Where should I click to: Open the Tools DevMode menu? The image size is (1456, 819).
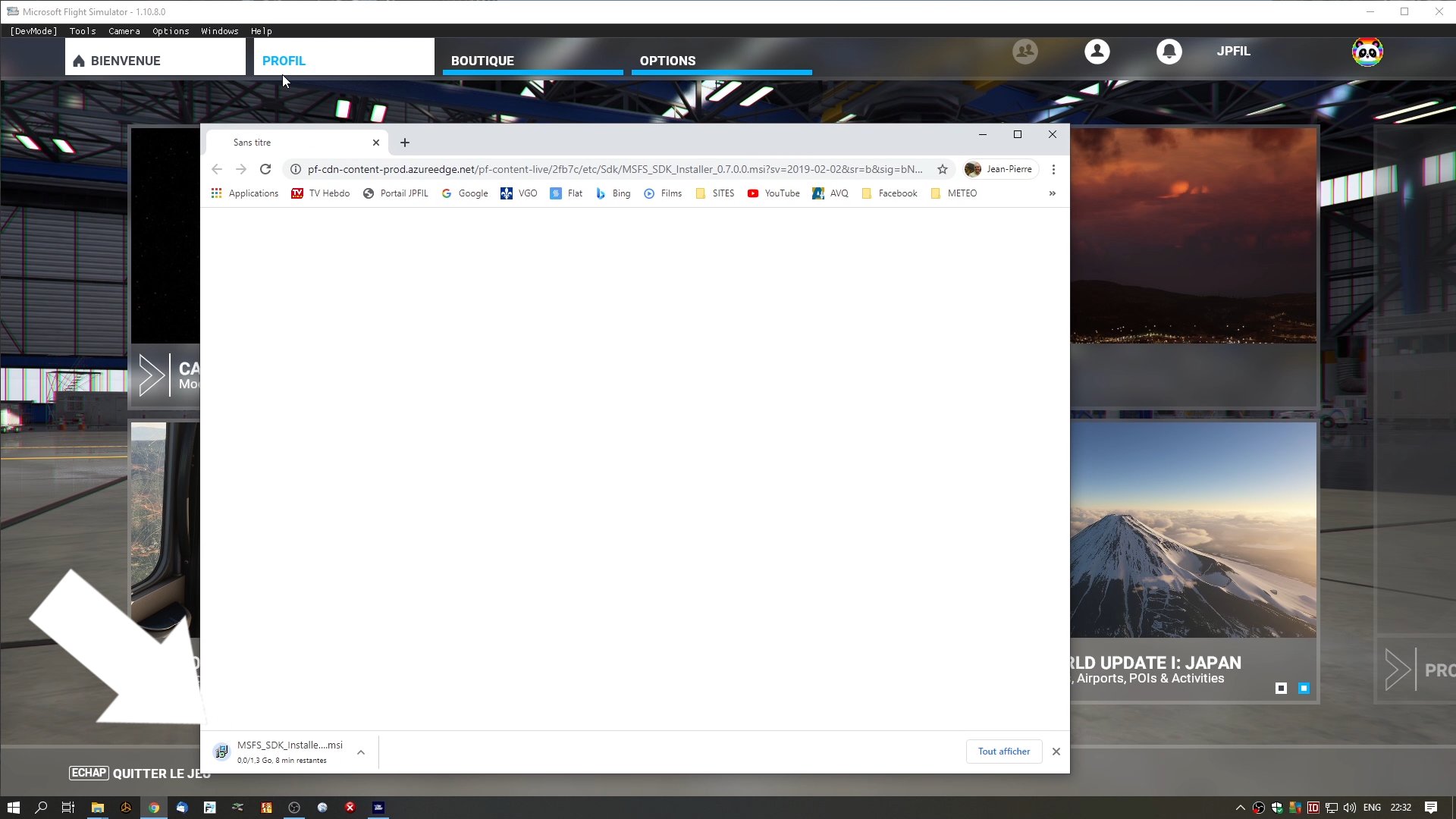(83, 31)
